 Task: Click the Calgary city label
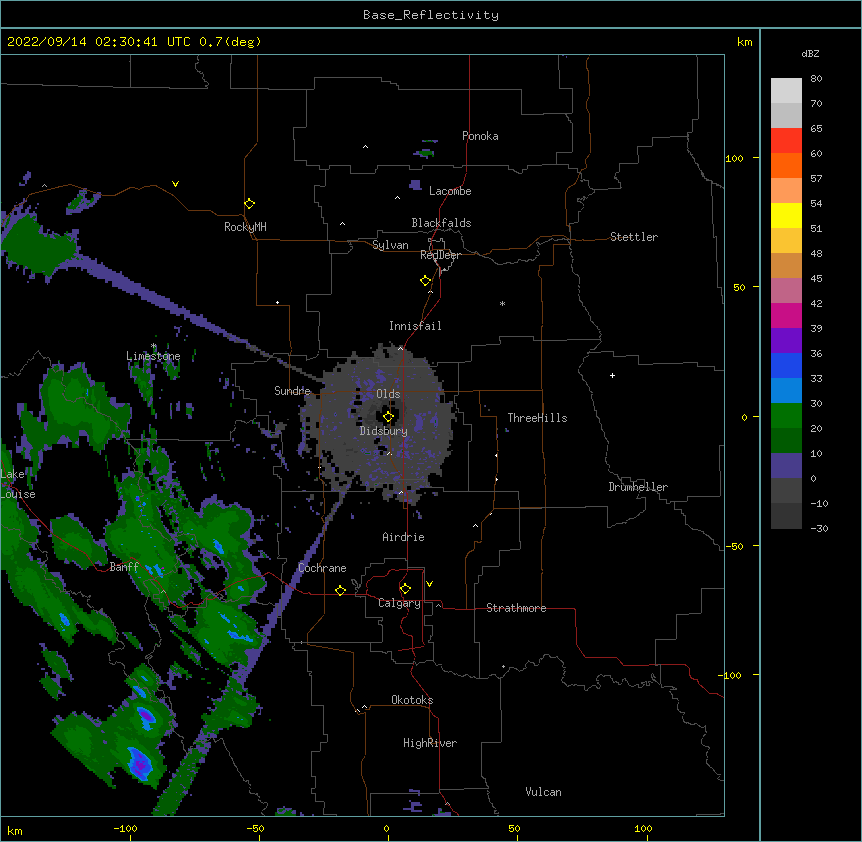click(399, 603)
